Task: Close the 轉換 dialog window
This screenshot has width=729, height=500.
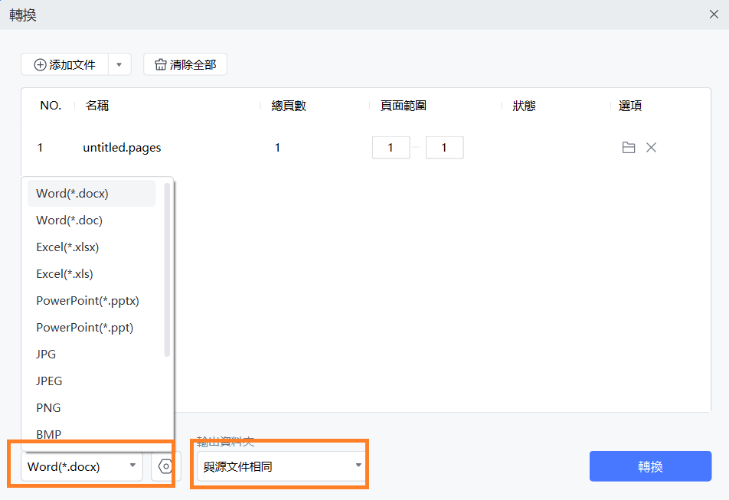Action: point(713,14)
